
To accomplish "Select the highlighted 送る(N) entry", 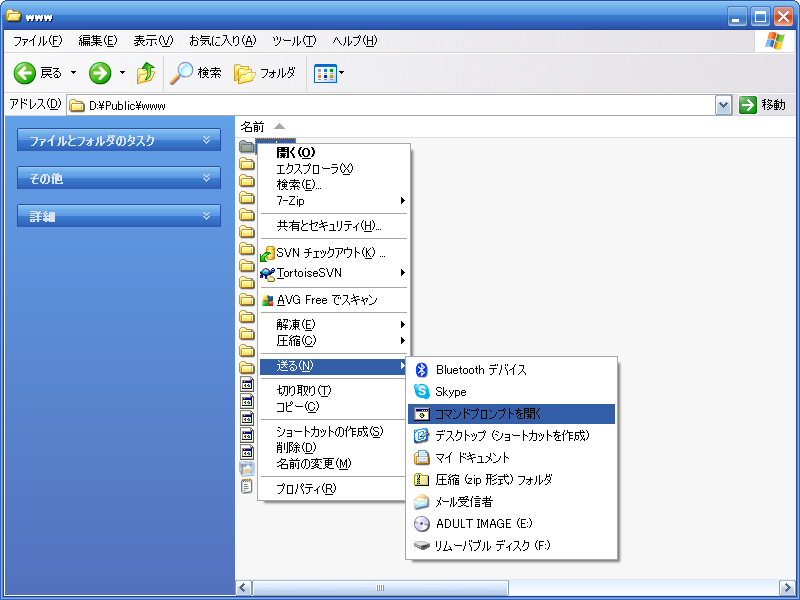I will 334,366.
